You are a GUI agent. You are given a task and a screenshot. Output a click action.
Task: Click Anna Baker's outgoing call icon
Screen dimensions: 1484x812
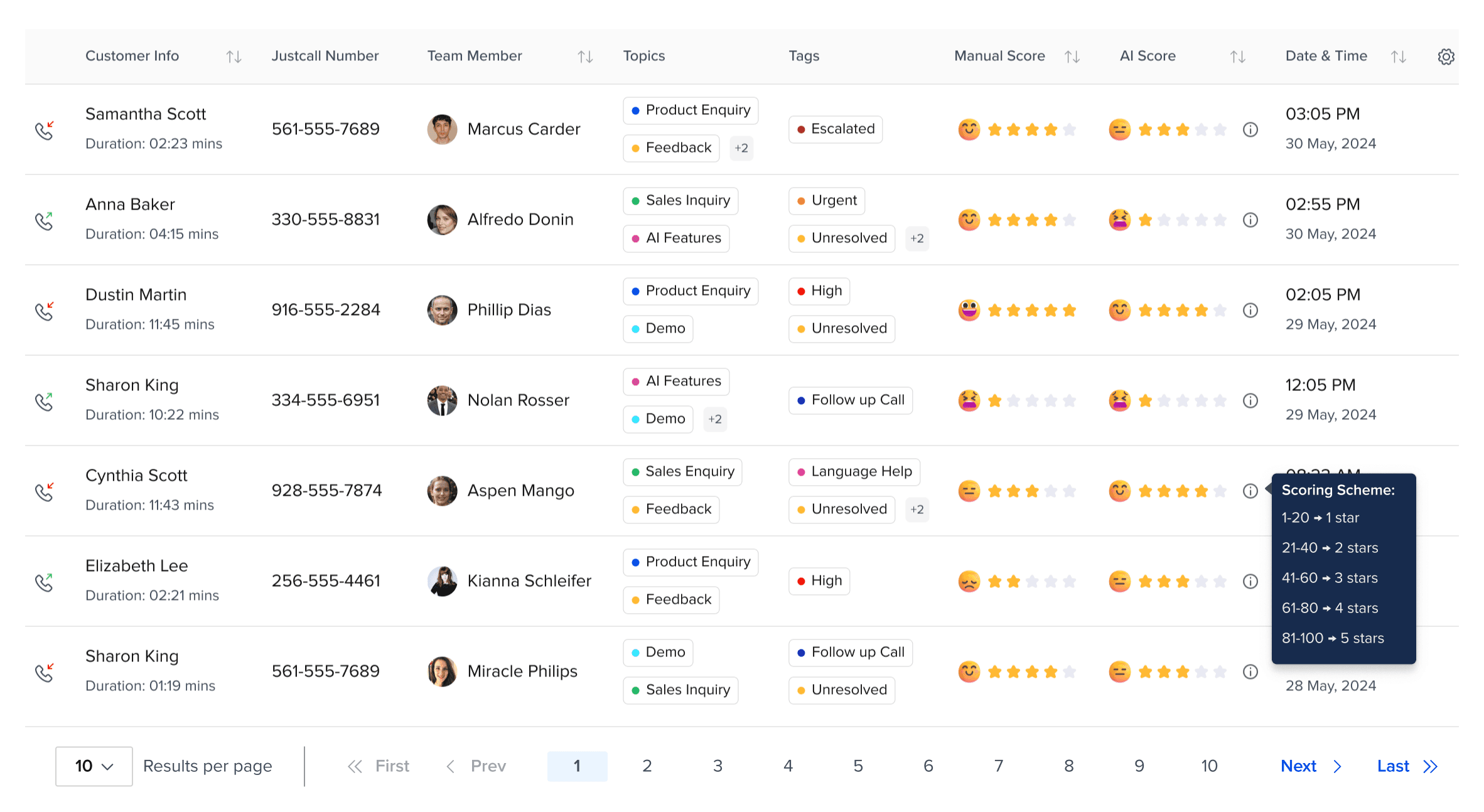(44, 220)
